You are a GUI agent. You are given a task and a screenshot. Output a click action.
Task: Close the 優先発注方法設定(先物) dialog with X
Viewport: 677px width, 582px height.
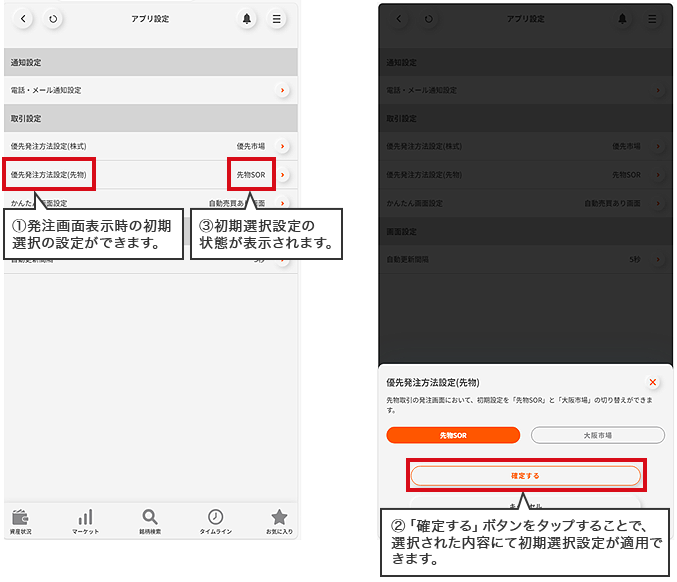pyautogui.click(x=652, y=382)
